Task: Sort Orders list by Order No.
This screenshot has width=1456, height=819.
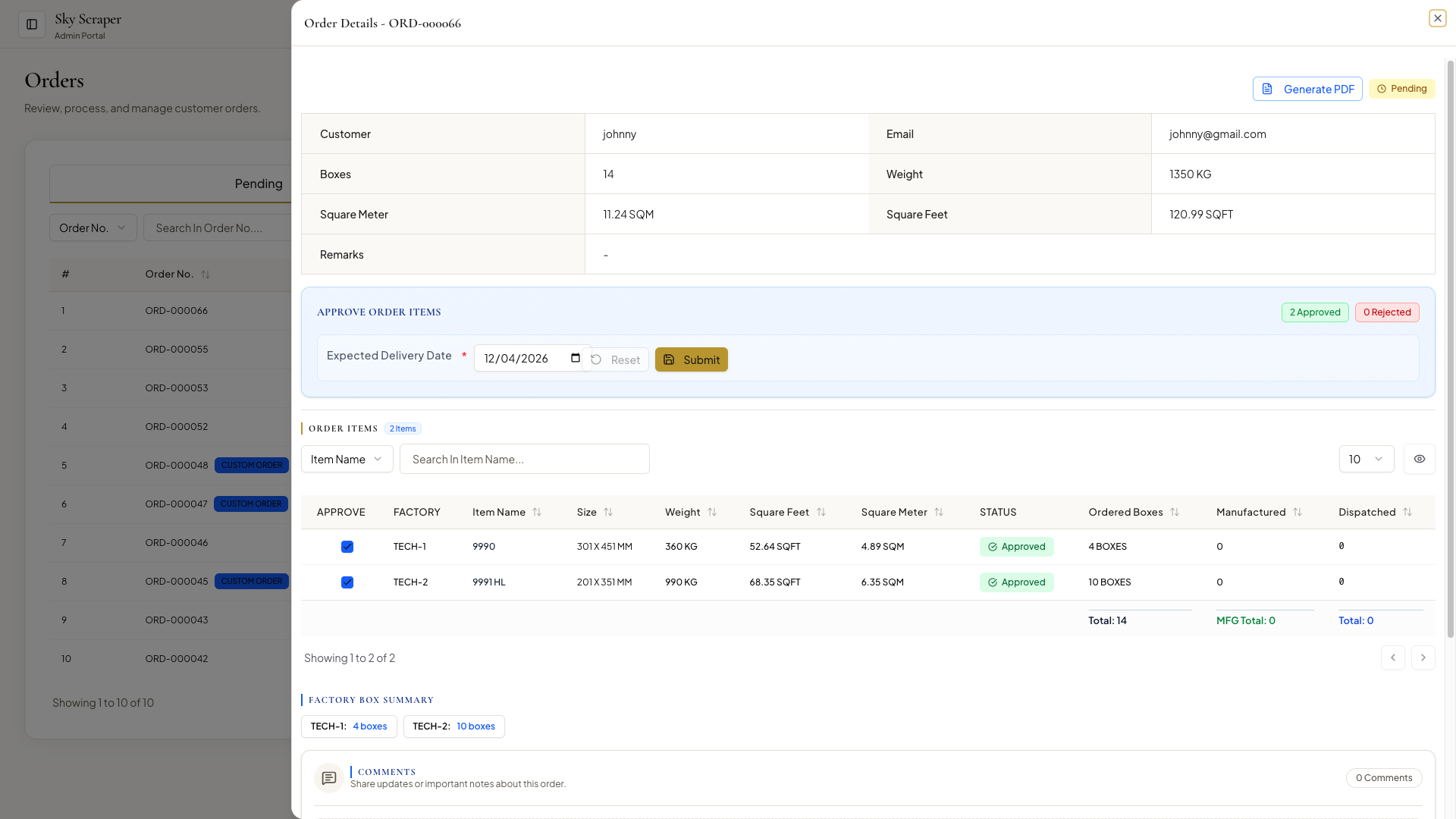Action: 206,274
